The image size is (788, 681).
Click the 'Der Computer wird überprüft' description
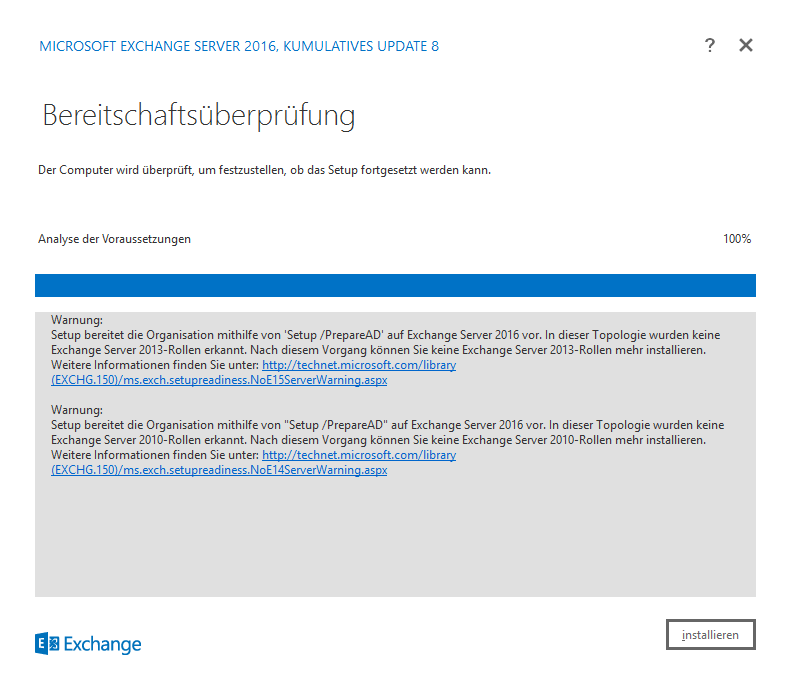click(x=264, y=170)
